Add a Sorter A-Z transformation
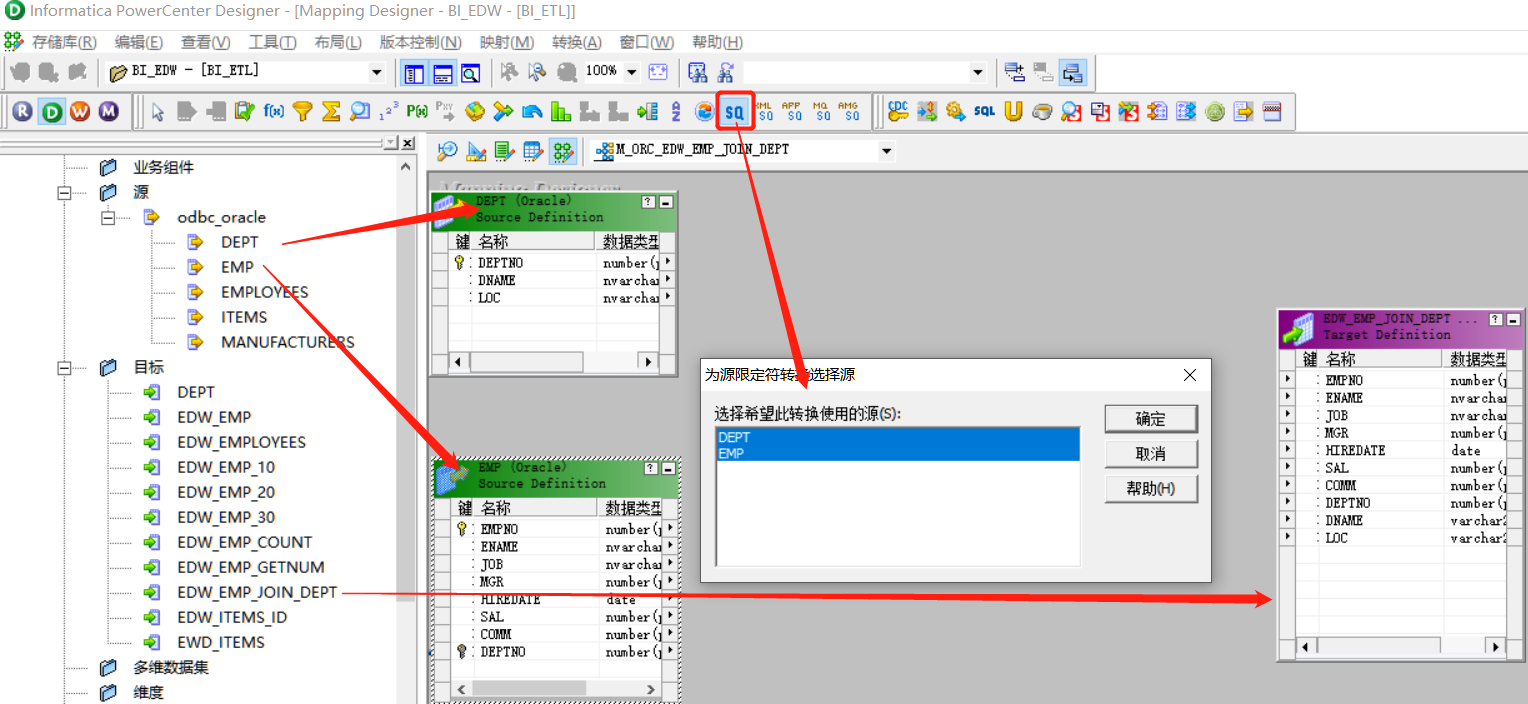The width and height of the screenshot is (1528, 704). click(x=676, y=112)
